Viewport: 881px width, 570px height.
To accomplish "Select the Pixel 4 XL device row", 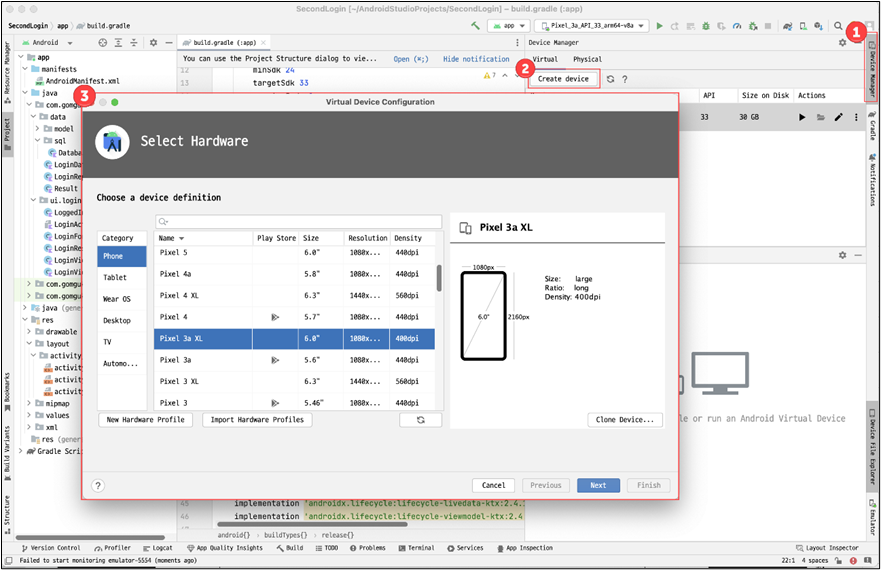I will coord(294,296).
